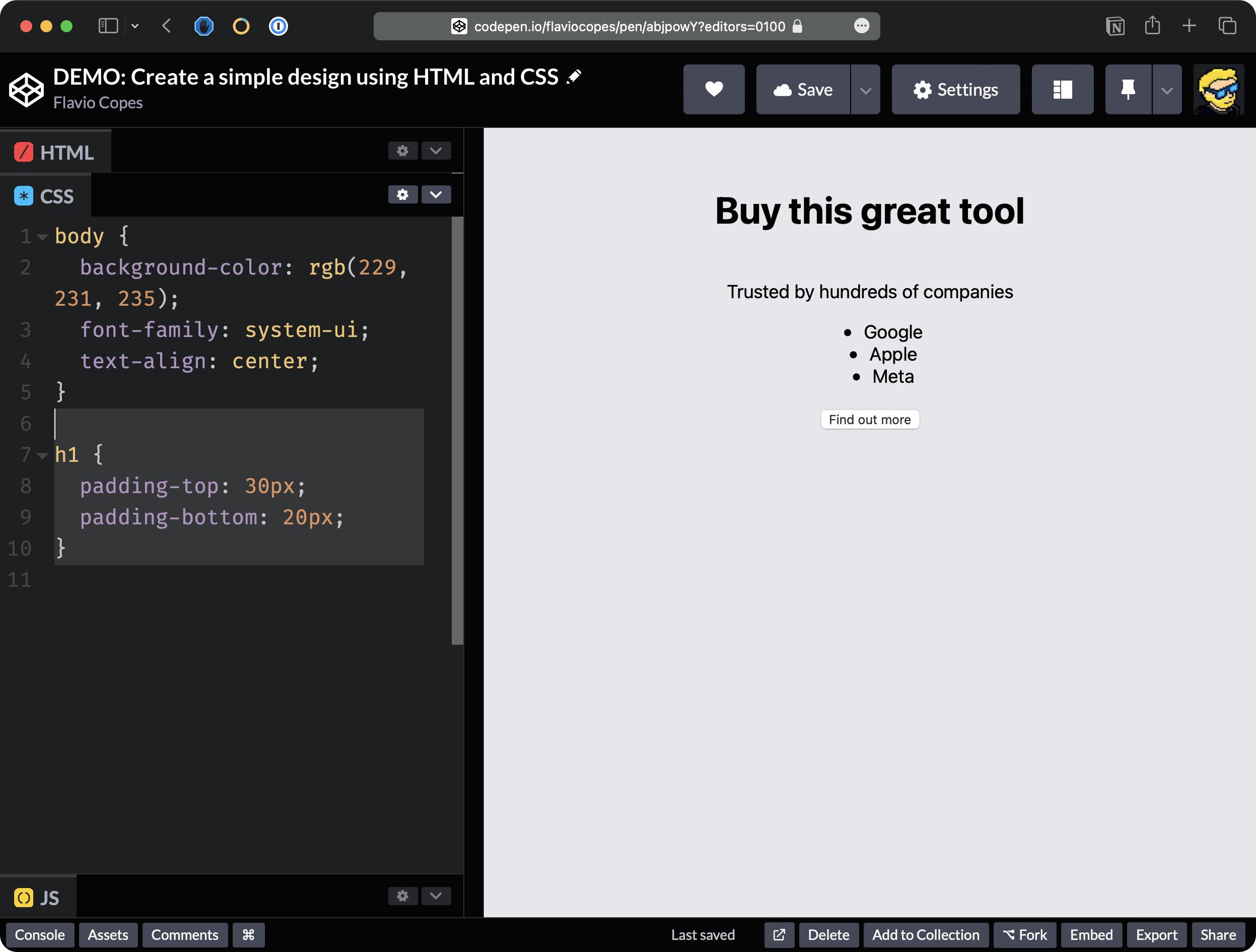
Task: Open pen in new window icon
Action: 779,935
